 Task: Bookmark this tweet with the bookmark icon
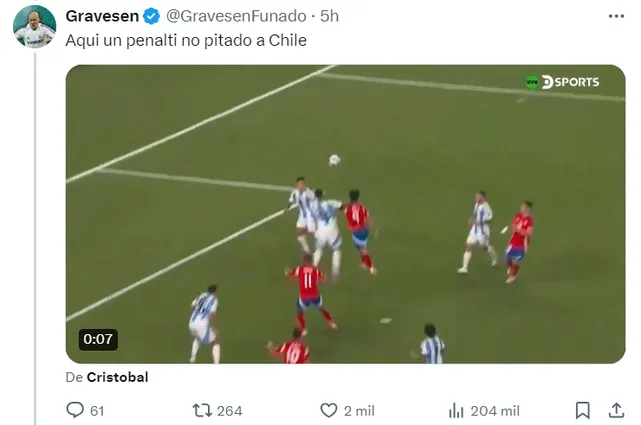coord(583,410)
